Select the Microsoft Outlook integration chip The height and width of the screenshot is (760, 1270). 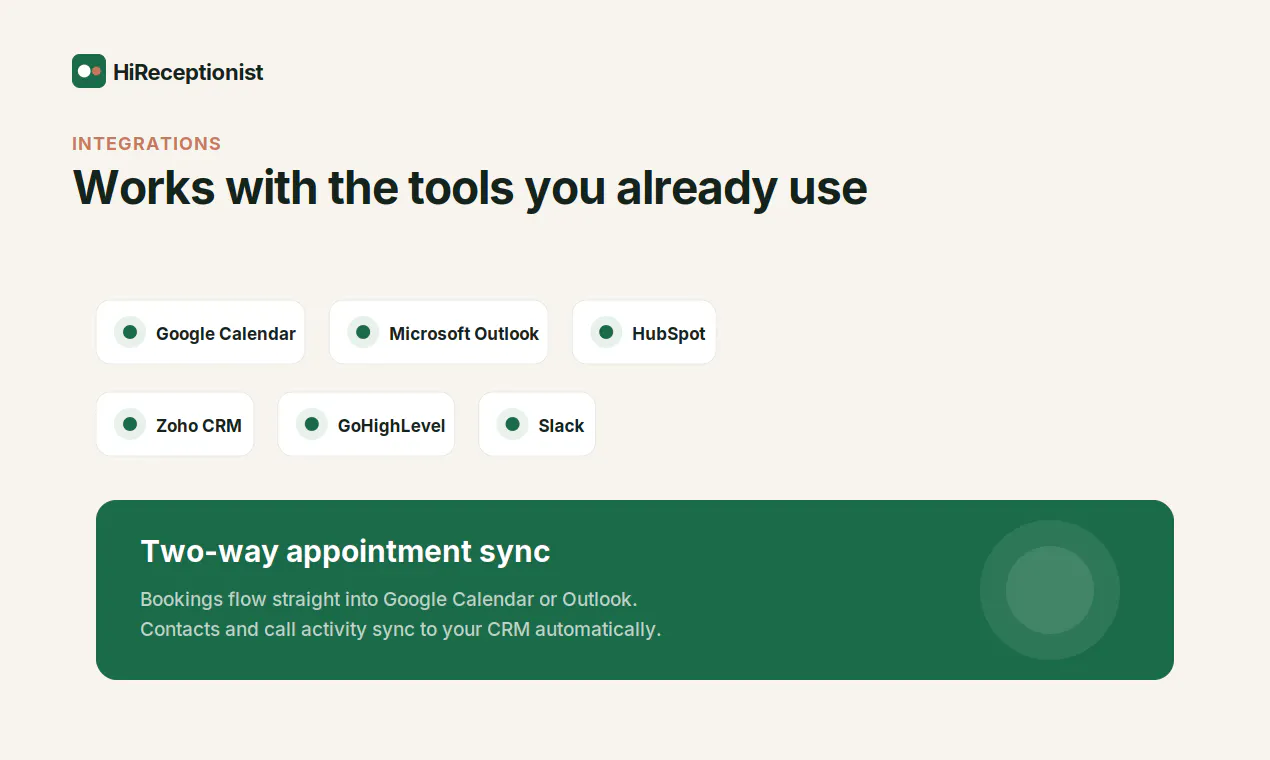click(438, 333)
